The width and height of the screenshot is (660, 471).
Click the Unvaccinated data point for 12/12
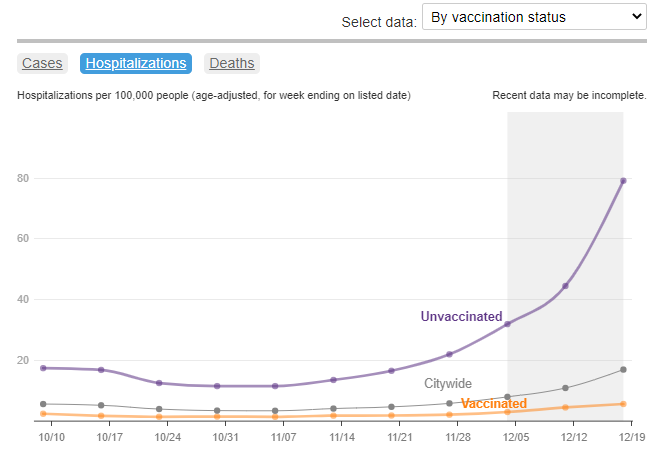tap(565, 286)
